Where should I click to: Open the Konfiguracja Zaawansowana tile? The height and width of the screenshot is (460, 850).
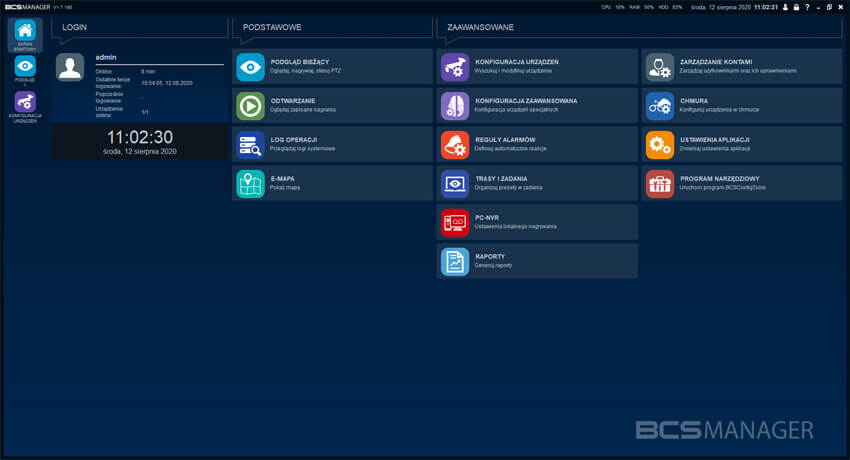click(537, 106)
